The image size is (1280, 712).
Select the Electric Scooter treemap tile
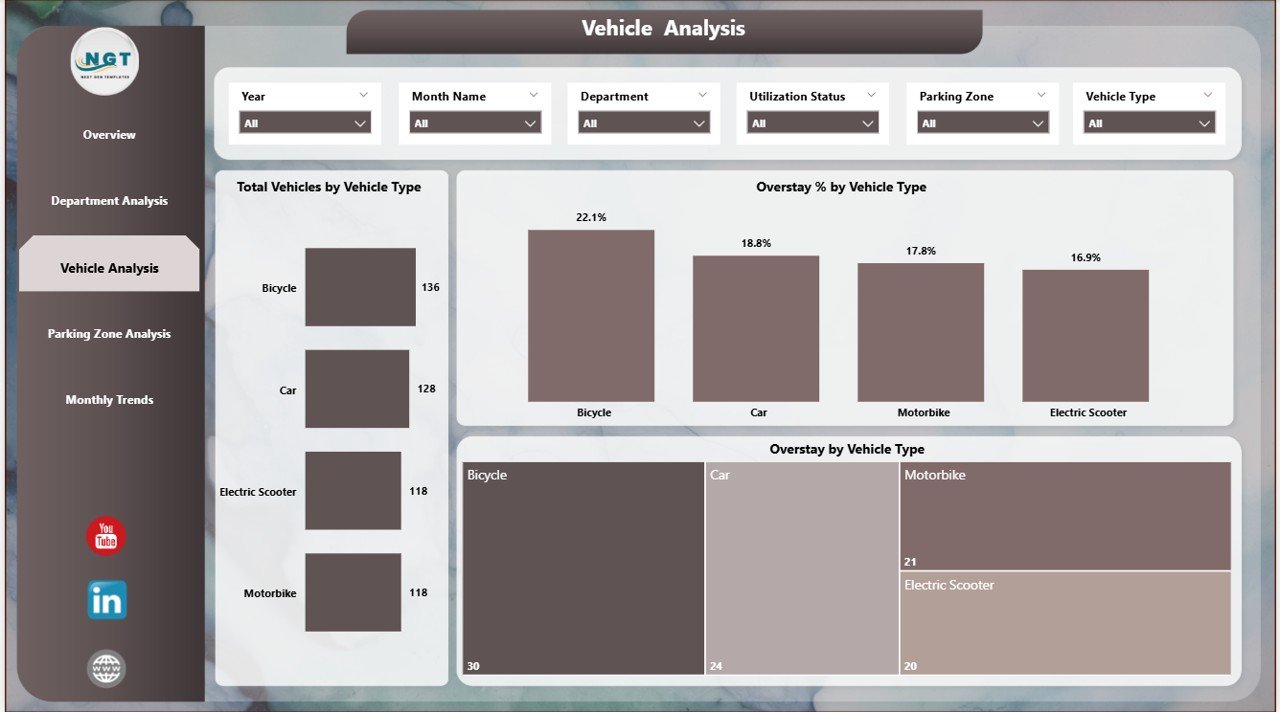(x=1065, y=623)
